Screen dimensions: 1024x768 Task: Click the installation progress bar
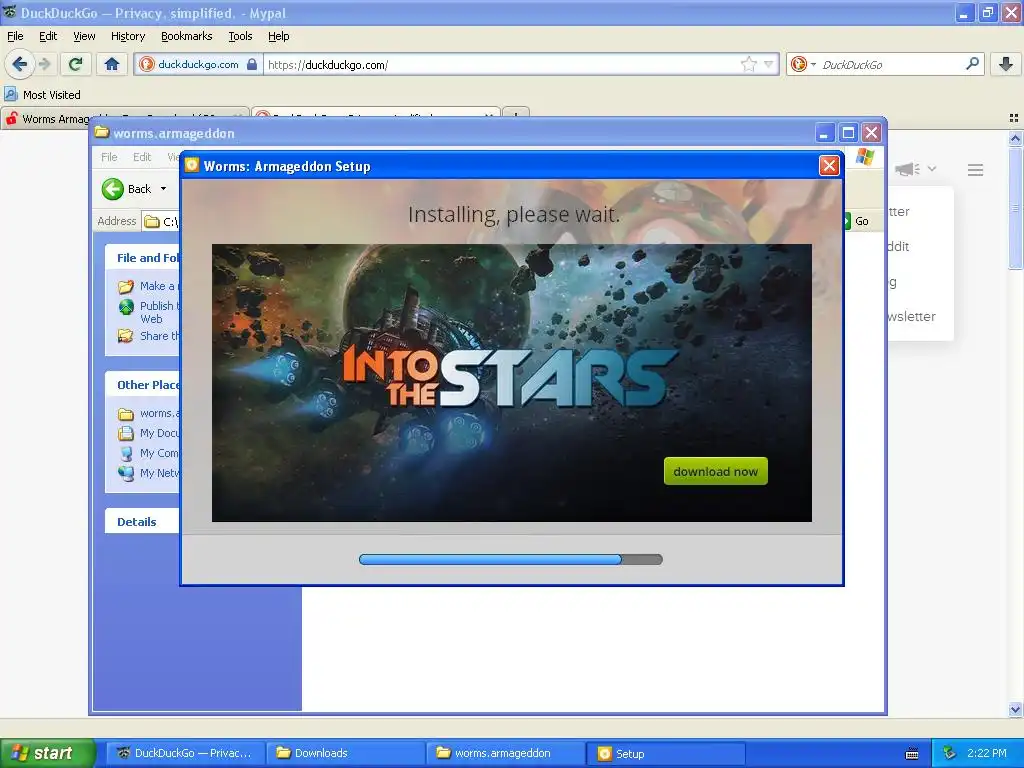tap(511, 559)
